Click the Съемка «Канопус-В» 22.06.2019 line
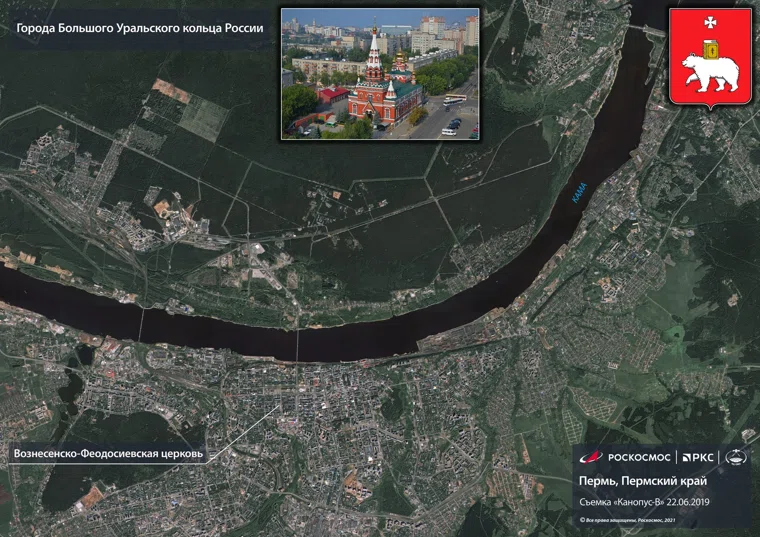 pos(645,501)
